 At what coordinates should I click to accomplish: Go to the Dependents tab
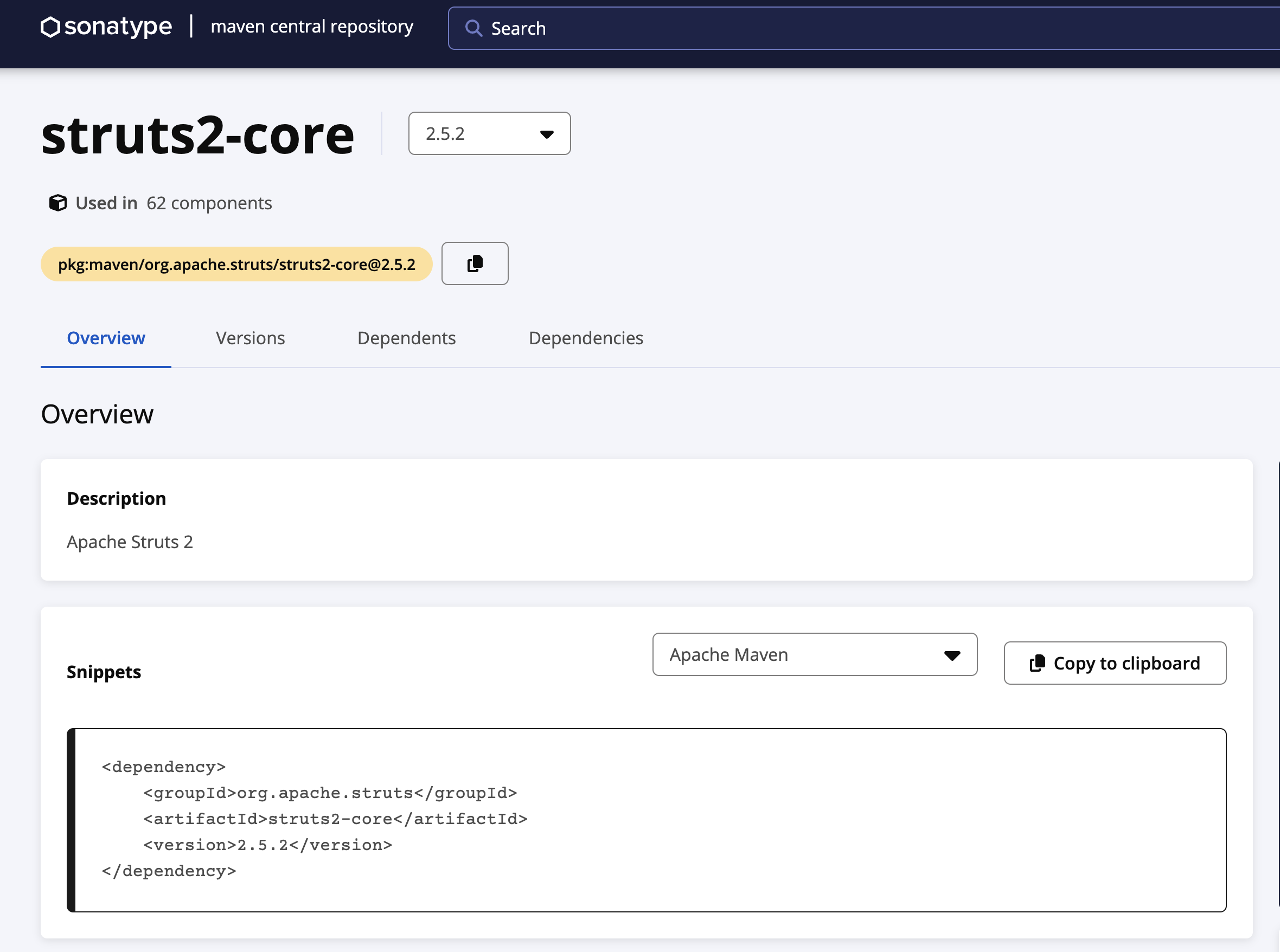(x=406, y=338)
